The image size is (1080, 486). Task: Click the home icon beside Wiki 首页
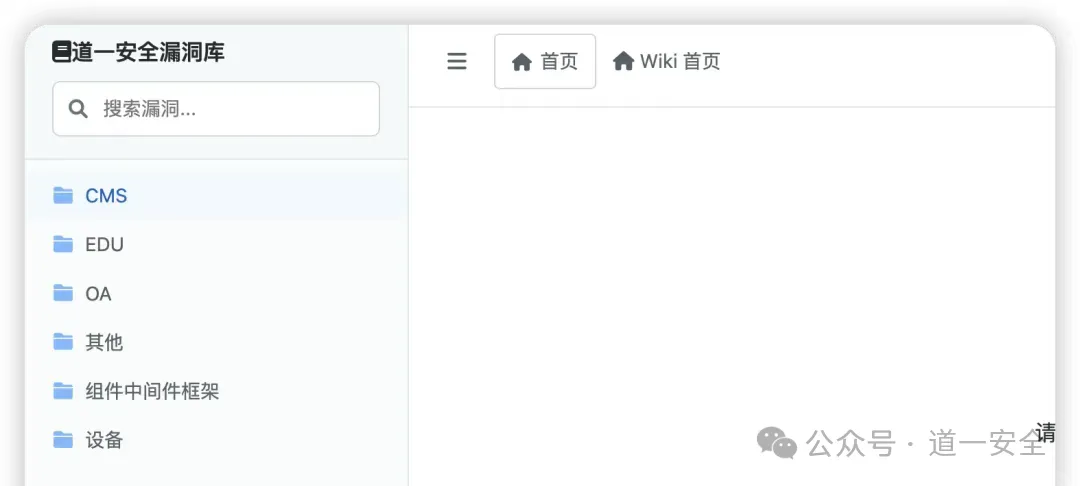(623, 61)
